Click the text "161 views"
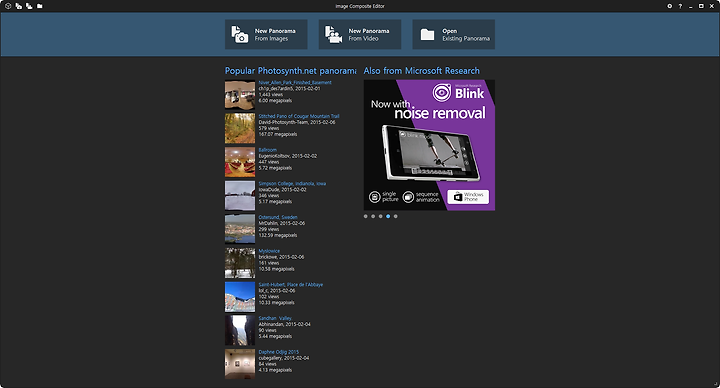The height and width of the screenshot is (388, 720). [269, 263]
